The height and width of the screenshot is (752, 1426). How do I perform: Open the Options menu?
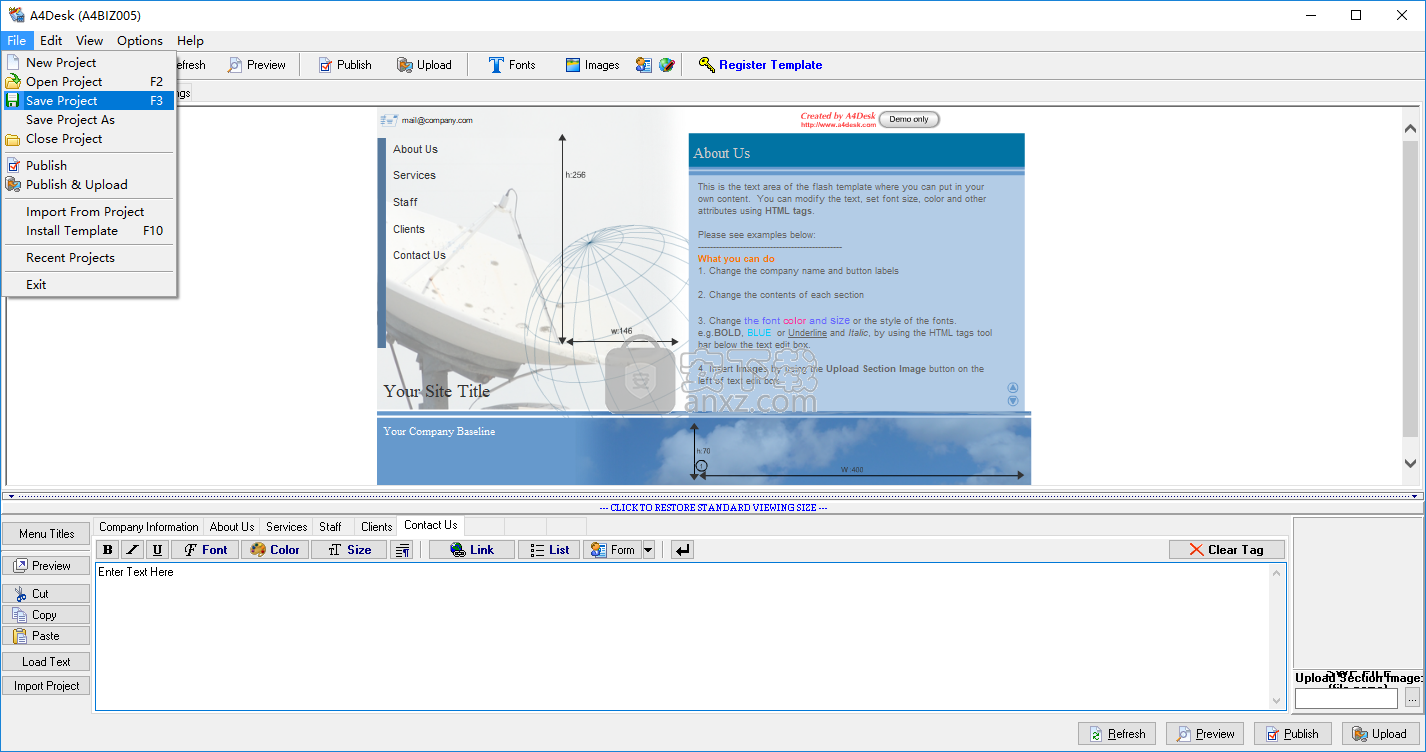pos(140,41)
